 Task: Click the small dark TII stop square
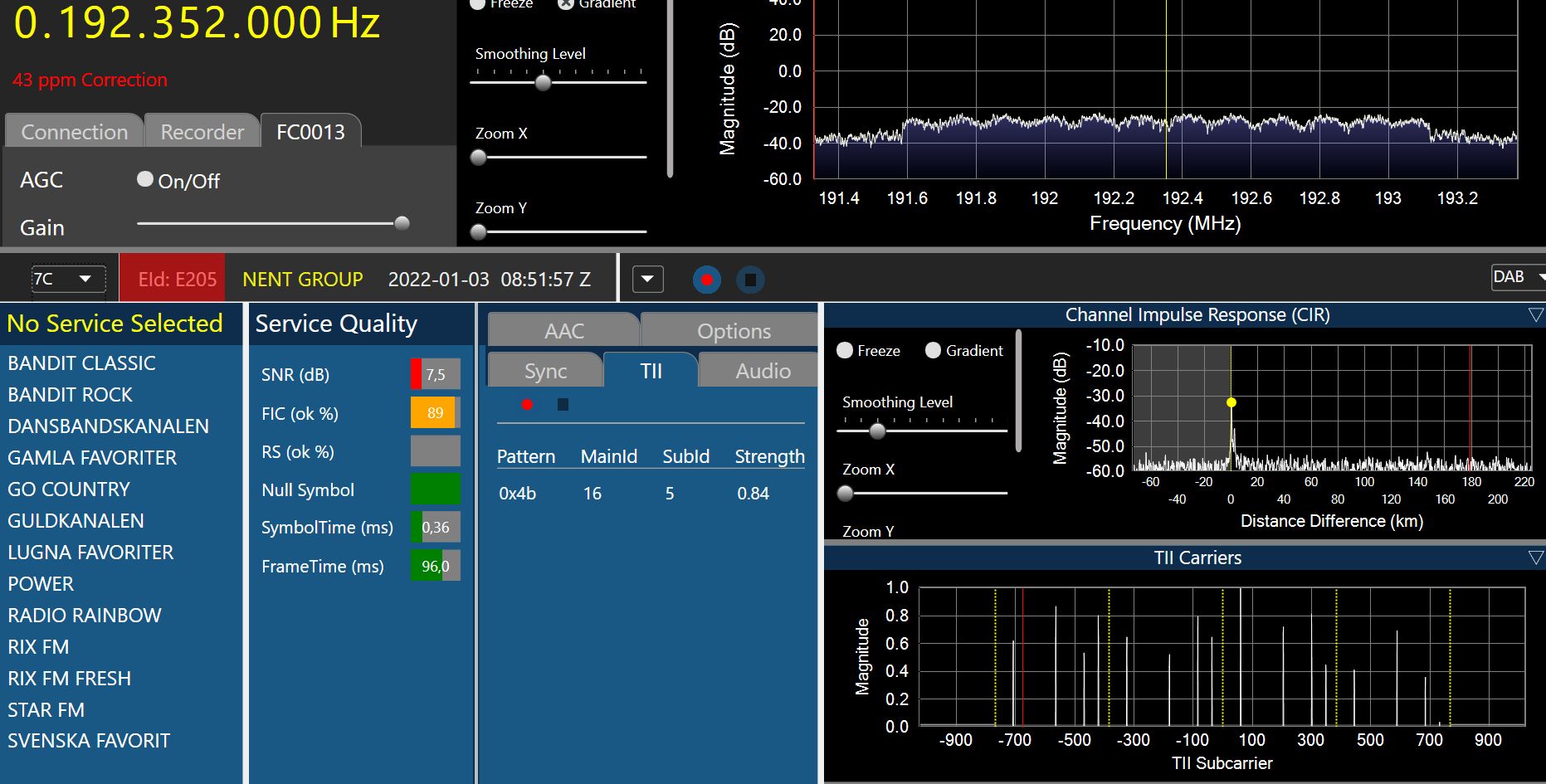coord(563,405)
